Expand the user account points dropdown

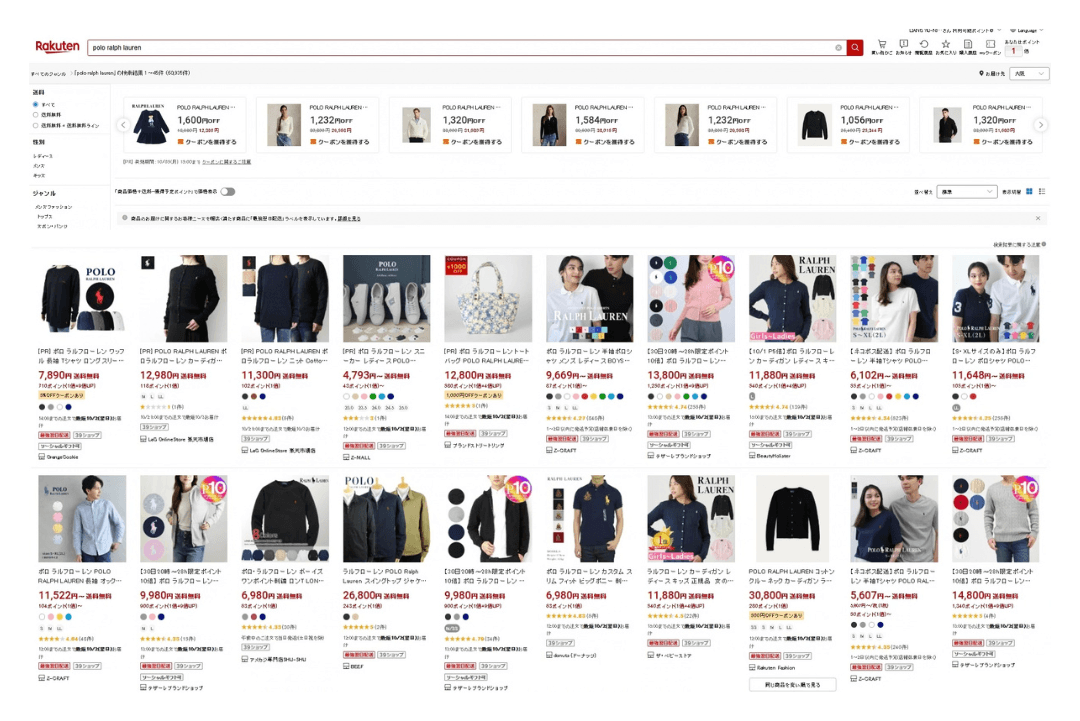point(955,30)
